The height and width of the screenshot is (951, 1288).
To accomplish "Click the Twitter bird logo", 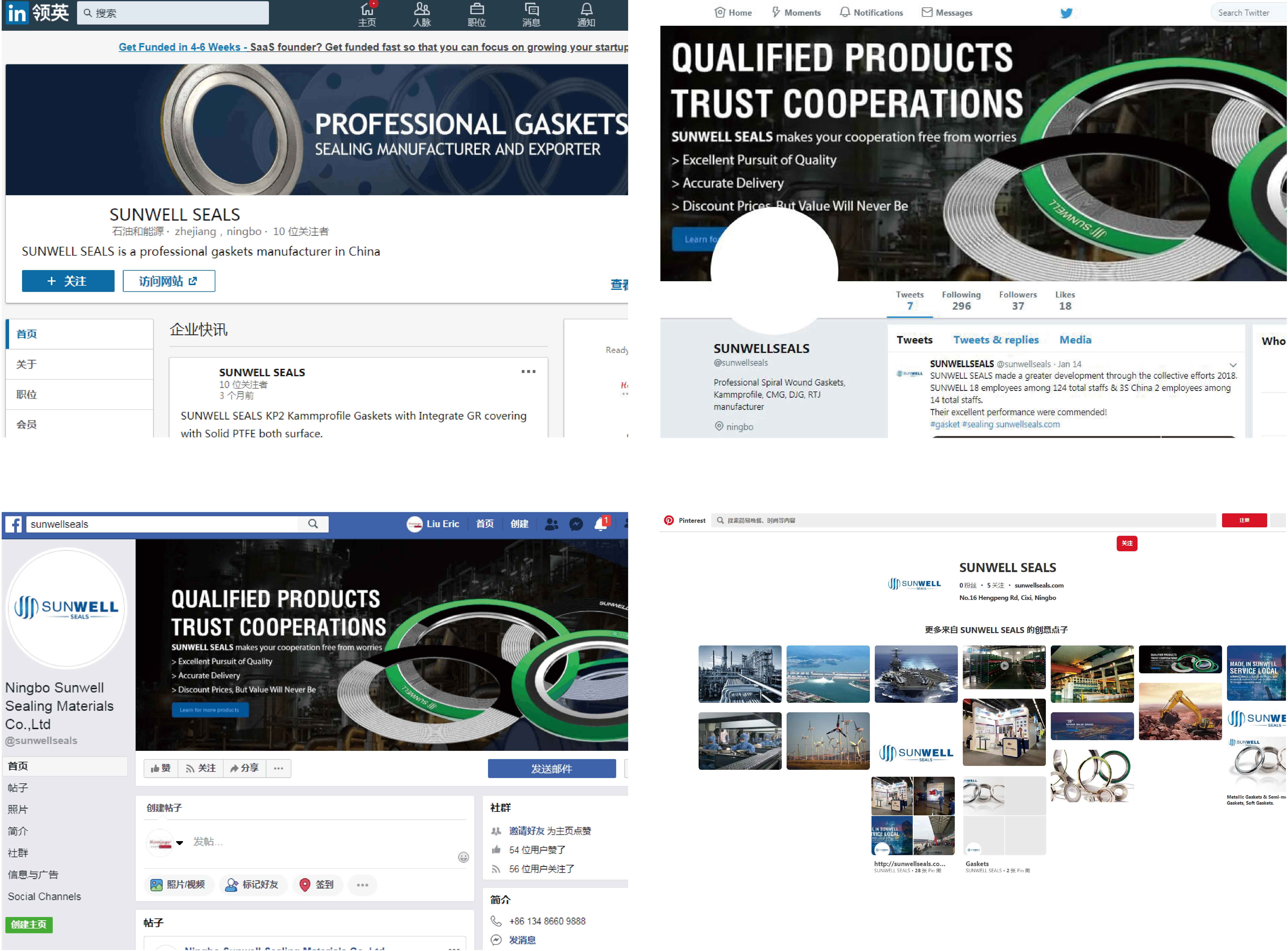I will (x=1066, y=13).
